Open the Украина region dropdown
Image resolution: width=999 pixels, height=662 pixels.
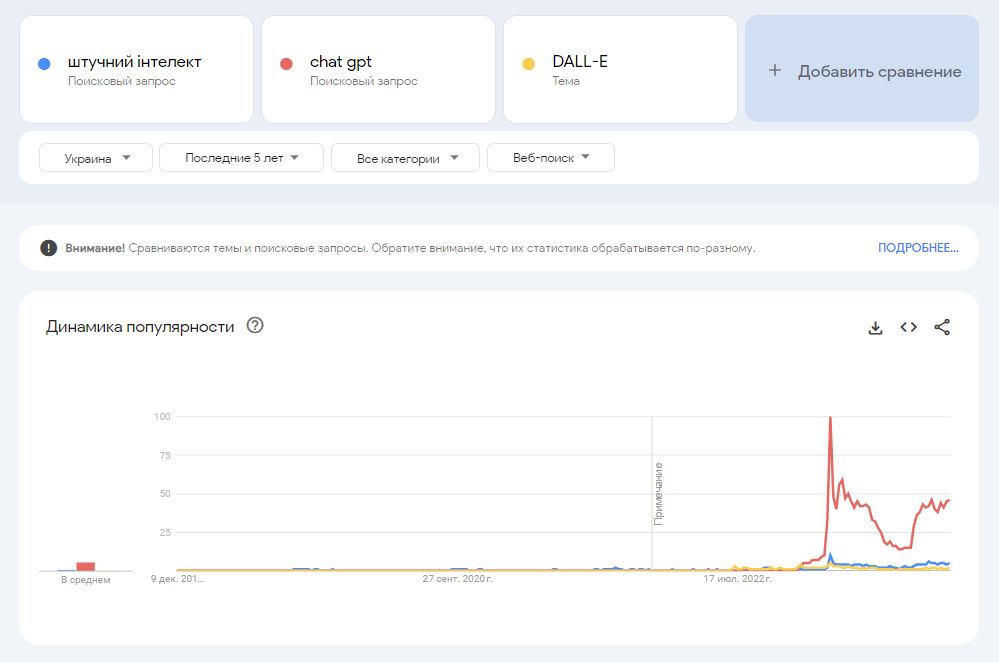click(x=95, y=157)
